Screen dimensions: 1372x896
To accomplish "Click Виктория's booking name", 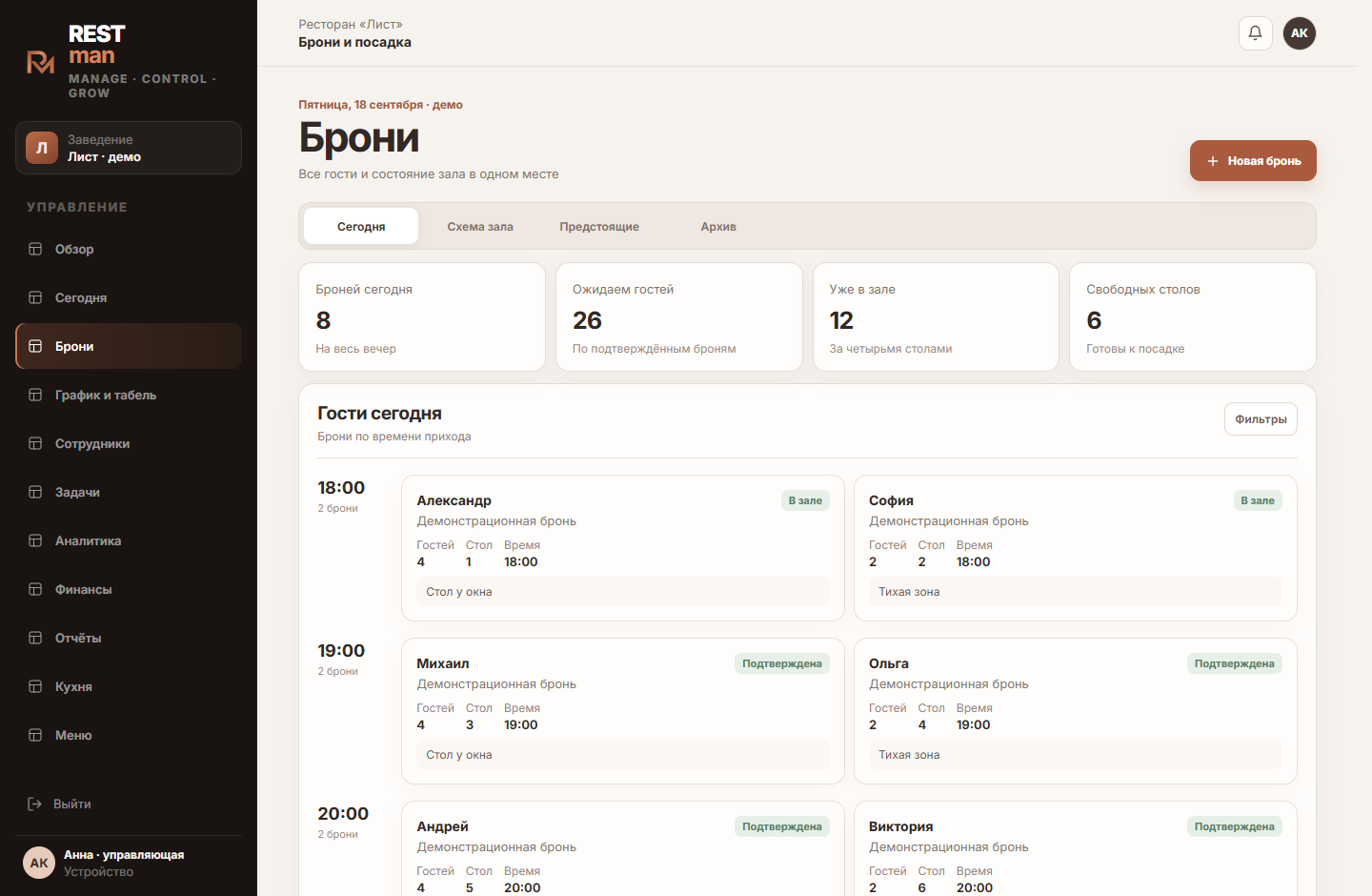I will tap(901, 826).
